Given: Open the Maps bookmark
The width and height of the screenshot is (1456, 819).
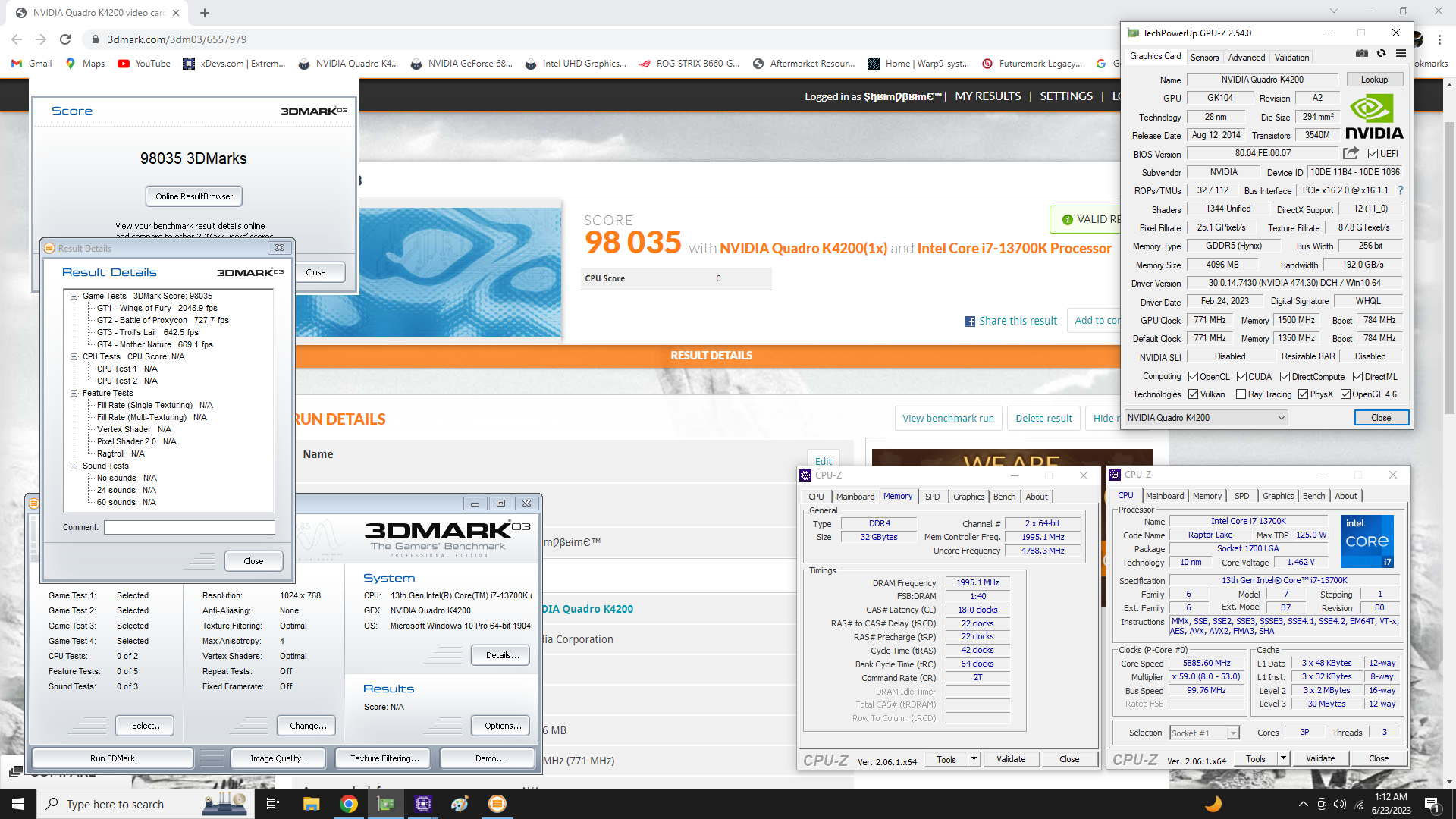Looking at the screenshot, I should [85, 64].
